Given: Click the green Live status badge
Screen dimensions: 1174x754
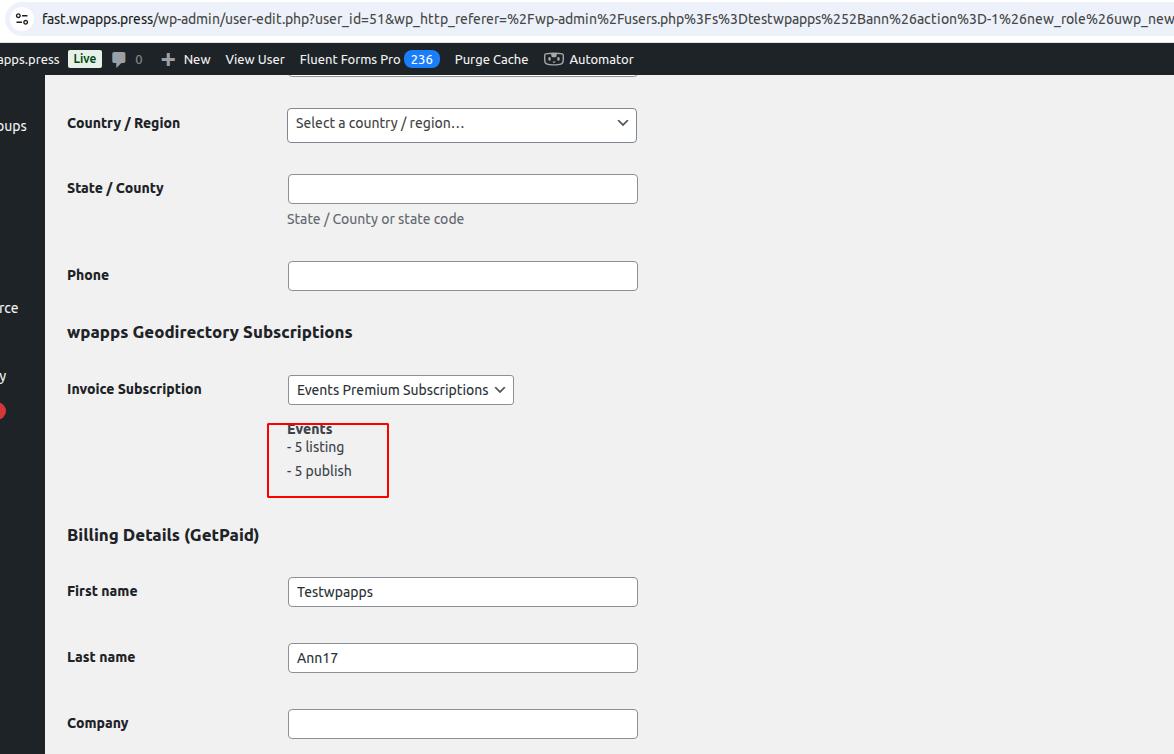Looking at the screenshot, I should (x=85, y=59).
